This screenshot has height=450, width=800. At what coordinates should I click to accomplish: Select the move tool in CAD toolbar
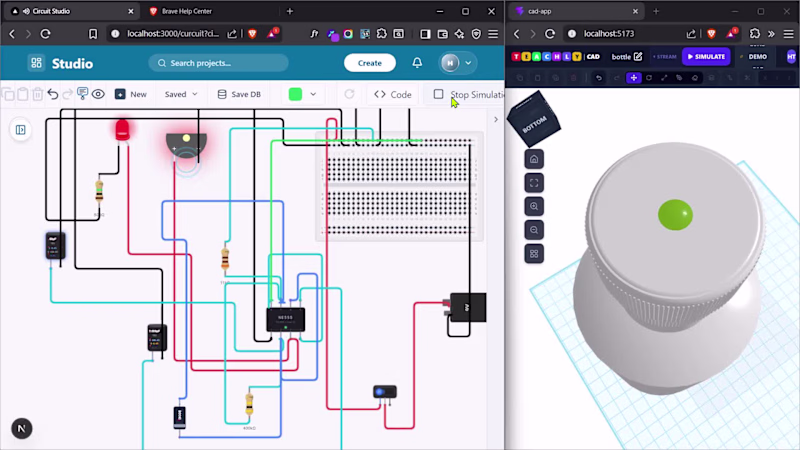[634, 78]
